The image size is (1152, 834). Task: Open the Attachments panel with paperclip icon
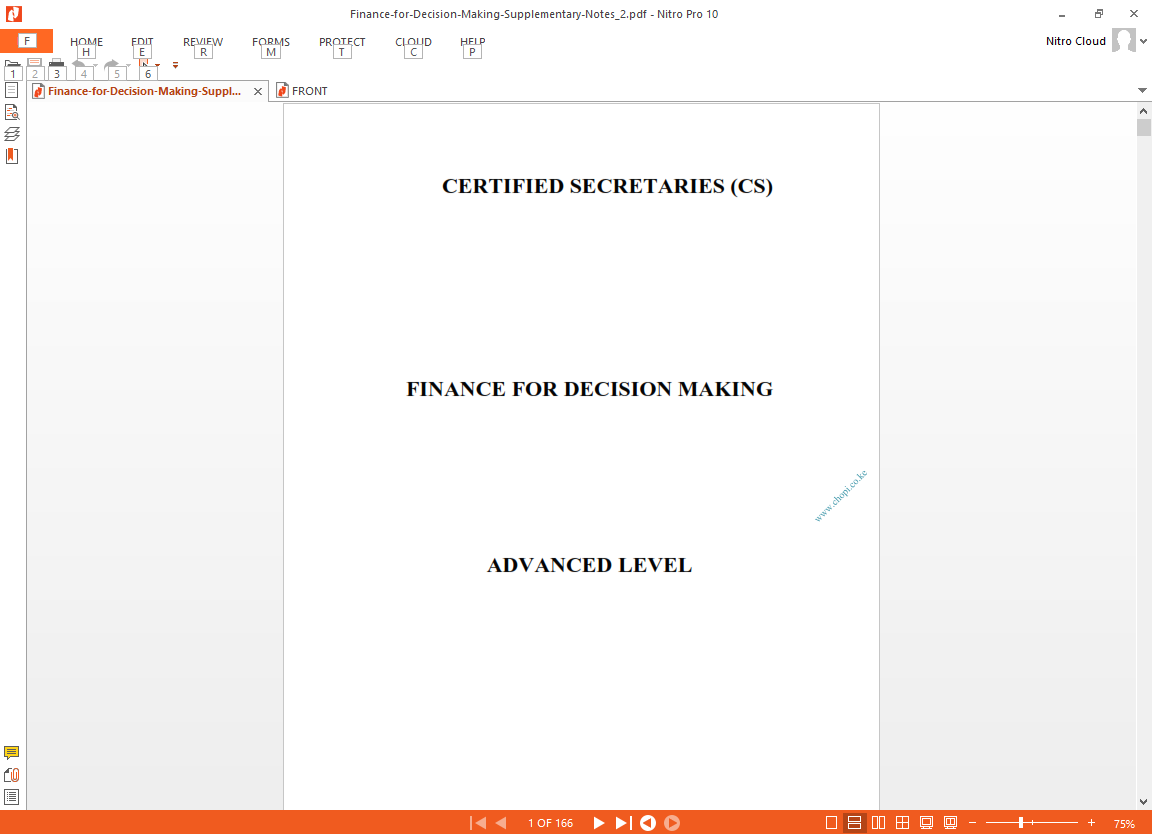tap(12, 775)
